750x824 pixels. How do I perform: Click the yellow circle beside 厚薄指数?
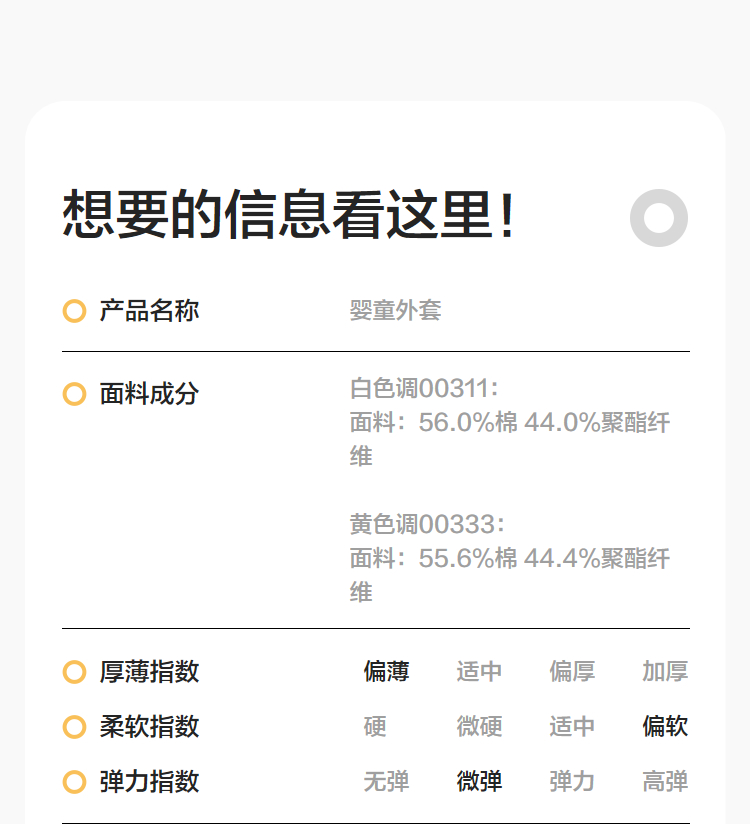pyautogui.click(x=74, y=672)
